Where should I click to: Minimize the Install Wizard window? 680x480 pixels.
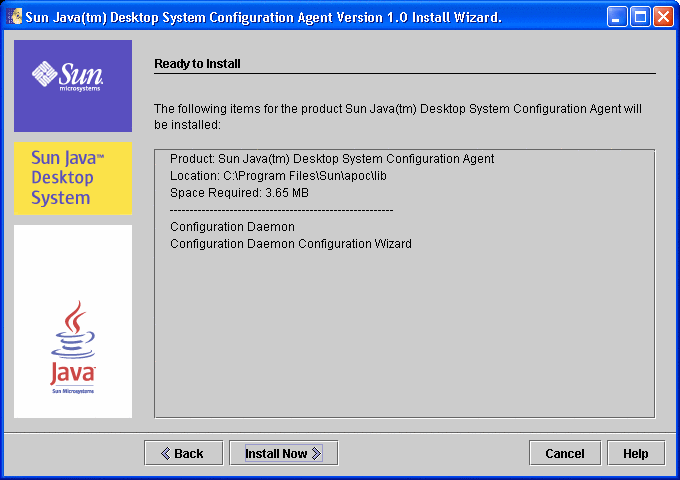(x=617, y=17)
